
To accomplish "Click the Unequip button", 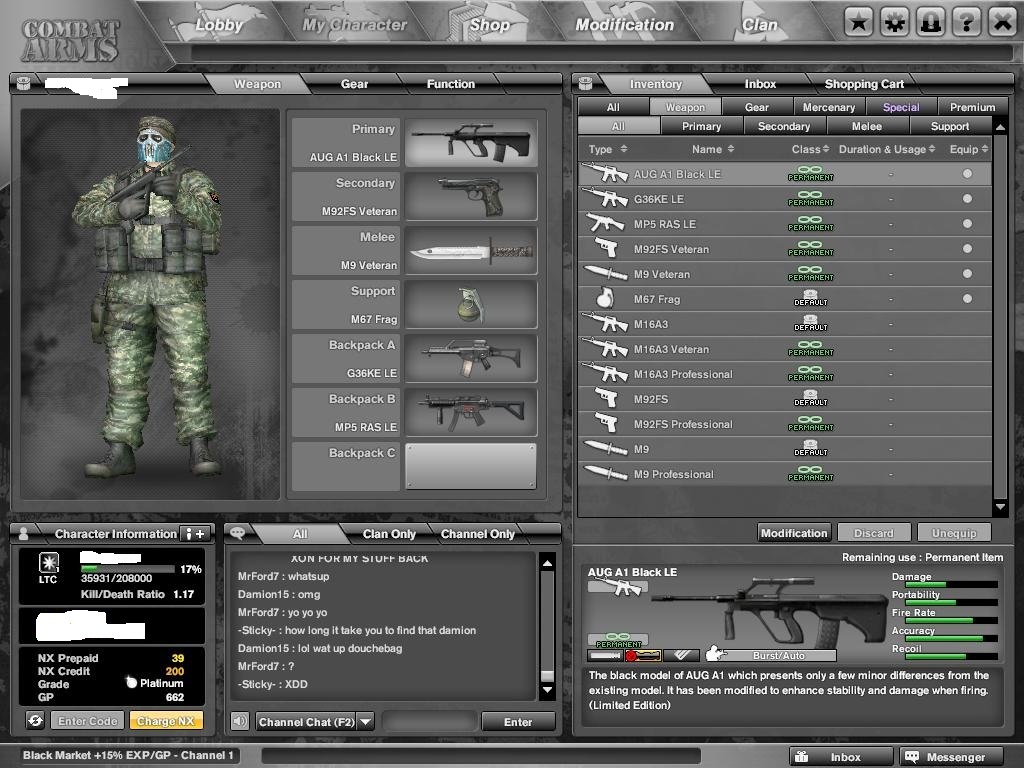I will (x=954, y=533).
